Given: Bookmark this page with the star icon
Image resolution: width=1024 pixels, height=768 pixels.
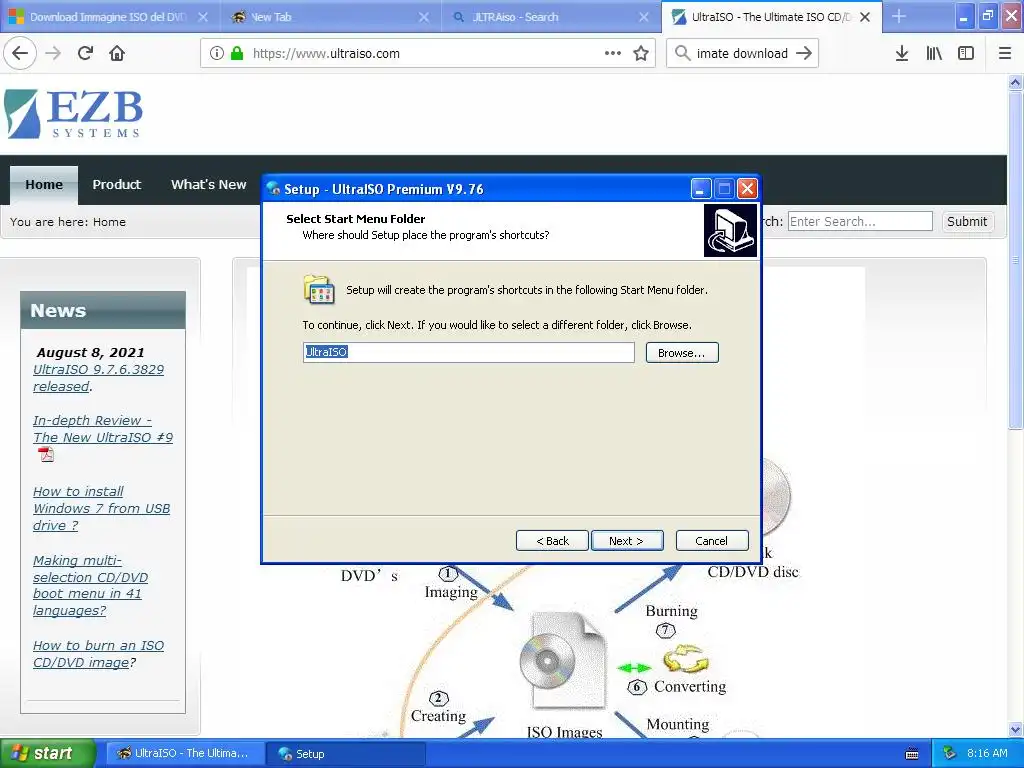Looking at the screenshot, I should (x=641, y=53).
